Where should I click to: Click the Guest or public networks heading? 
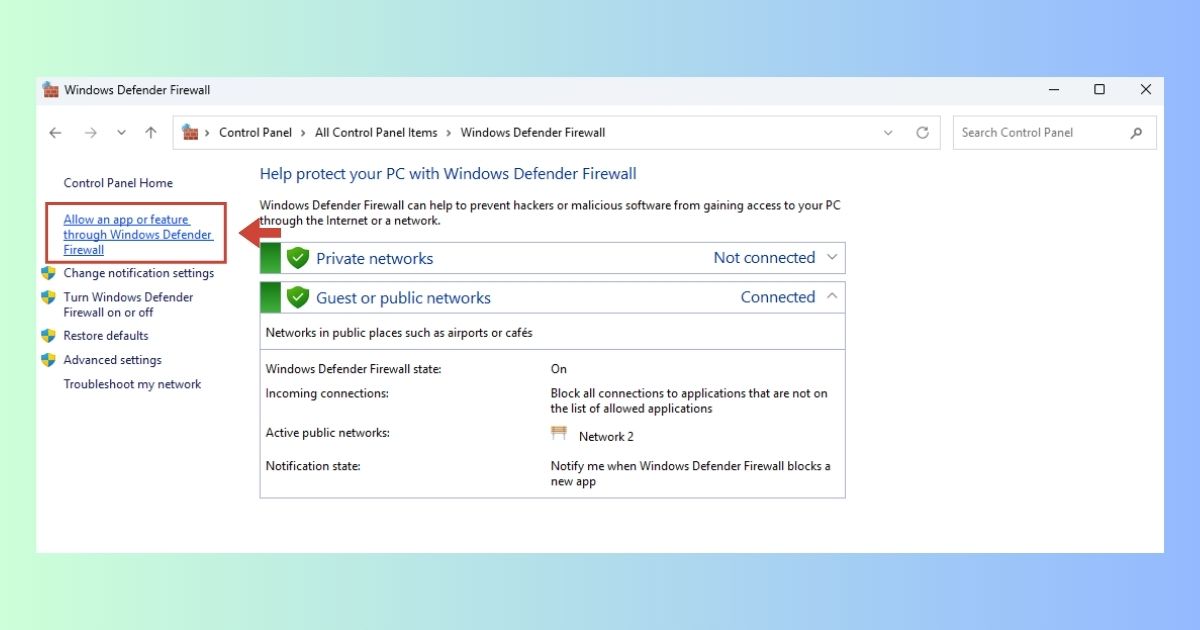point(403,298)
